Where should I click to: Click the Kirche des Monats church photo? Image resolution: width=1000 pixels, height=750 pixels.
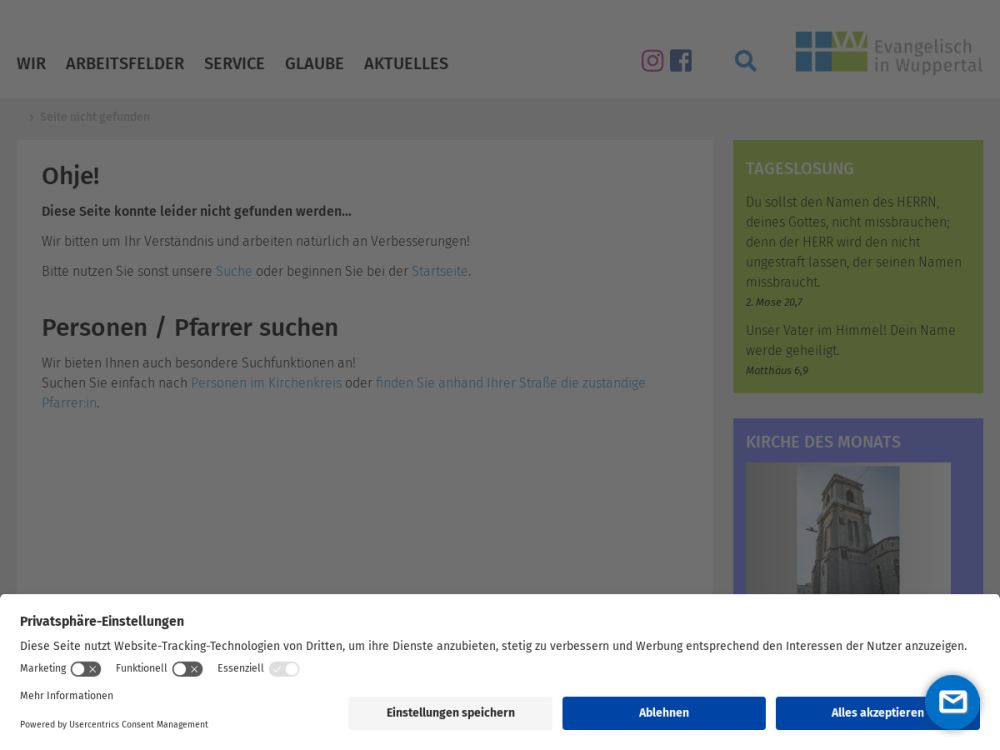[848, 530]
